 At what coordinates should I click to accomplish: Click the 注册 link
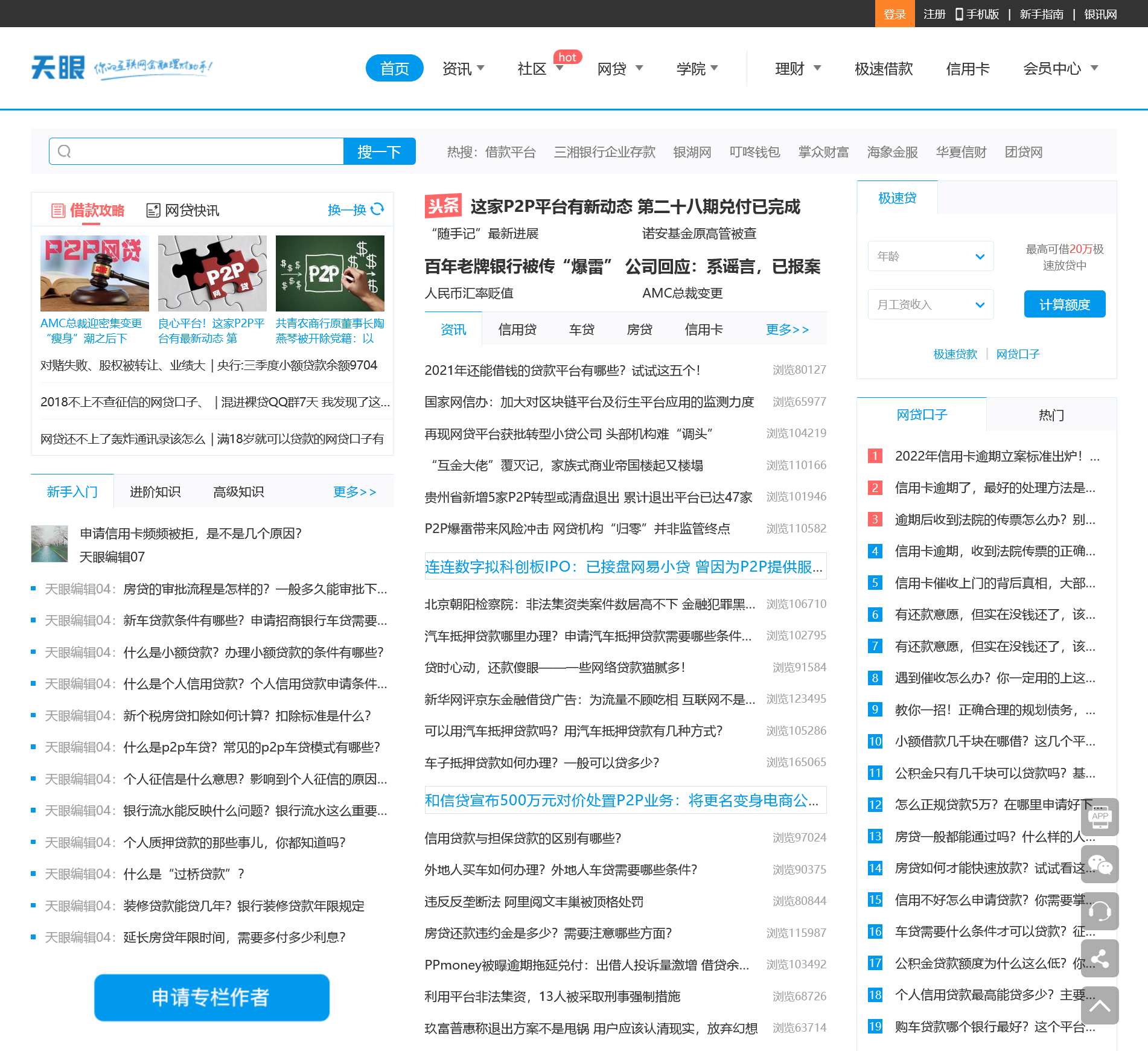pos(934,14)
